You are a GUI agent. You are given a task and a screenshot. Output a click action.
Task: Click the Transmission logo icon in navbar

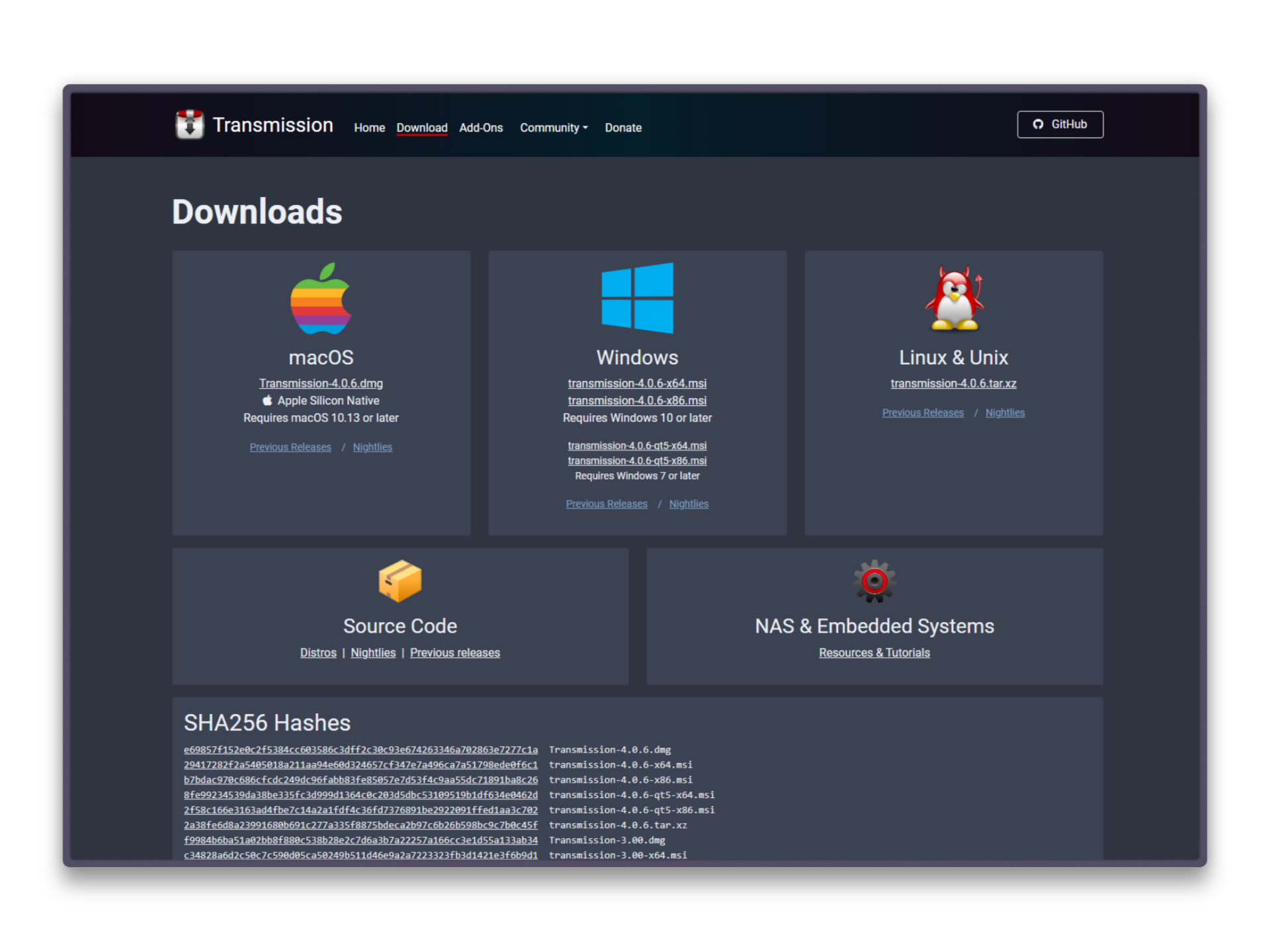click(189, 124)
